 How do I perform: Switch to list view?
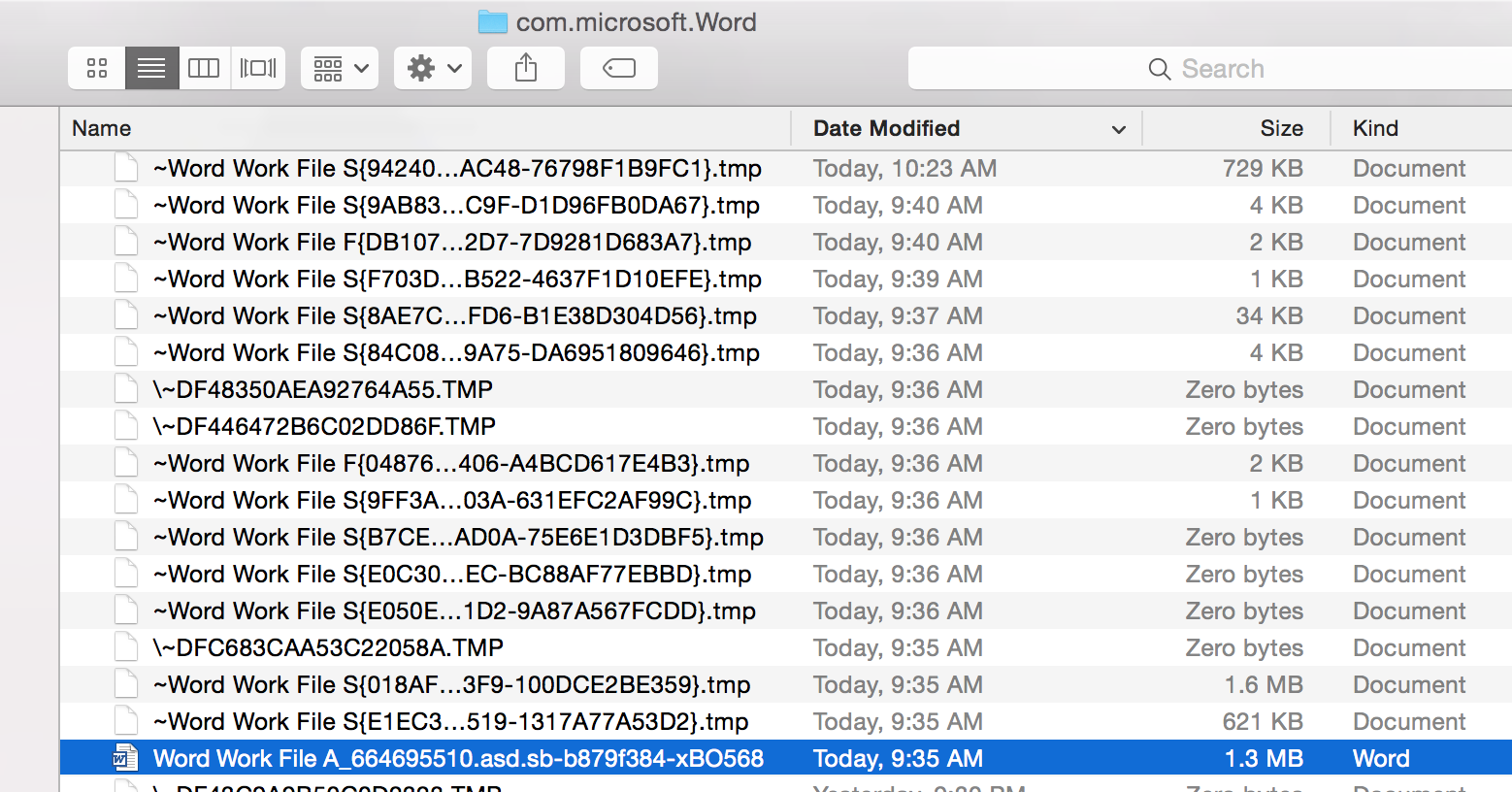(151, 68)
